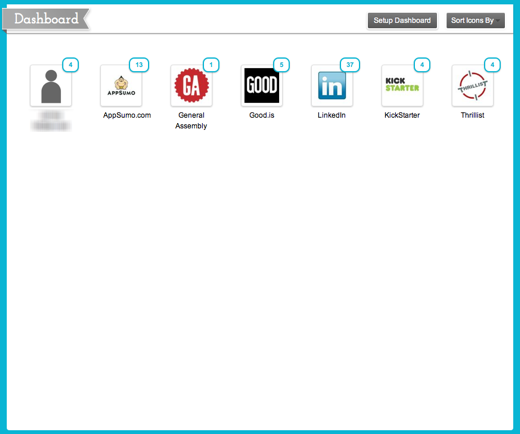Click the 4 badge on Thrillist

coord(492,65)
